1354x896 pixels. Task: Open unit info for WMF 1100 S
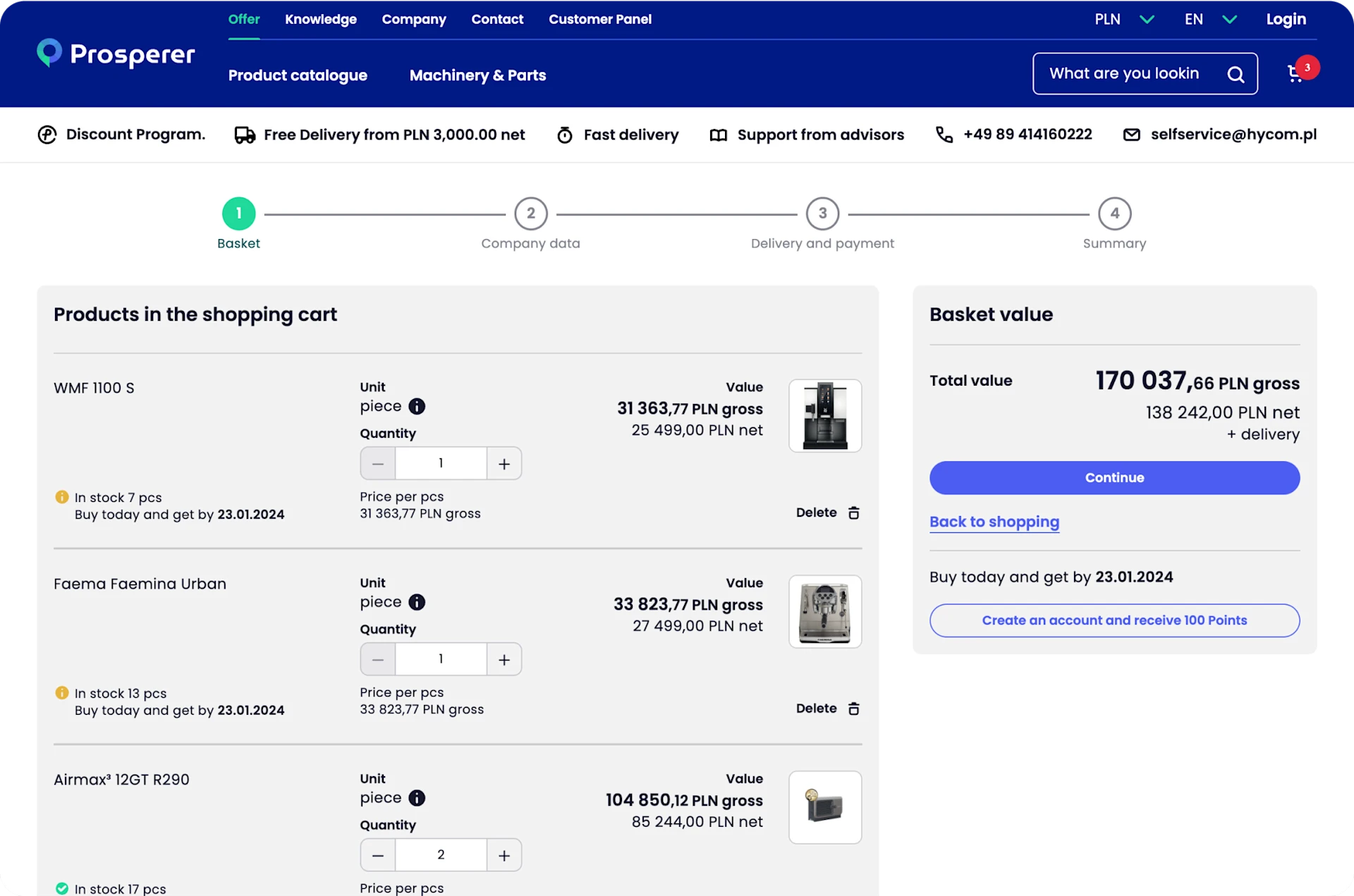click(417, 406)
